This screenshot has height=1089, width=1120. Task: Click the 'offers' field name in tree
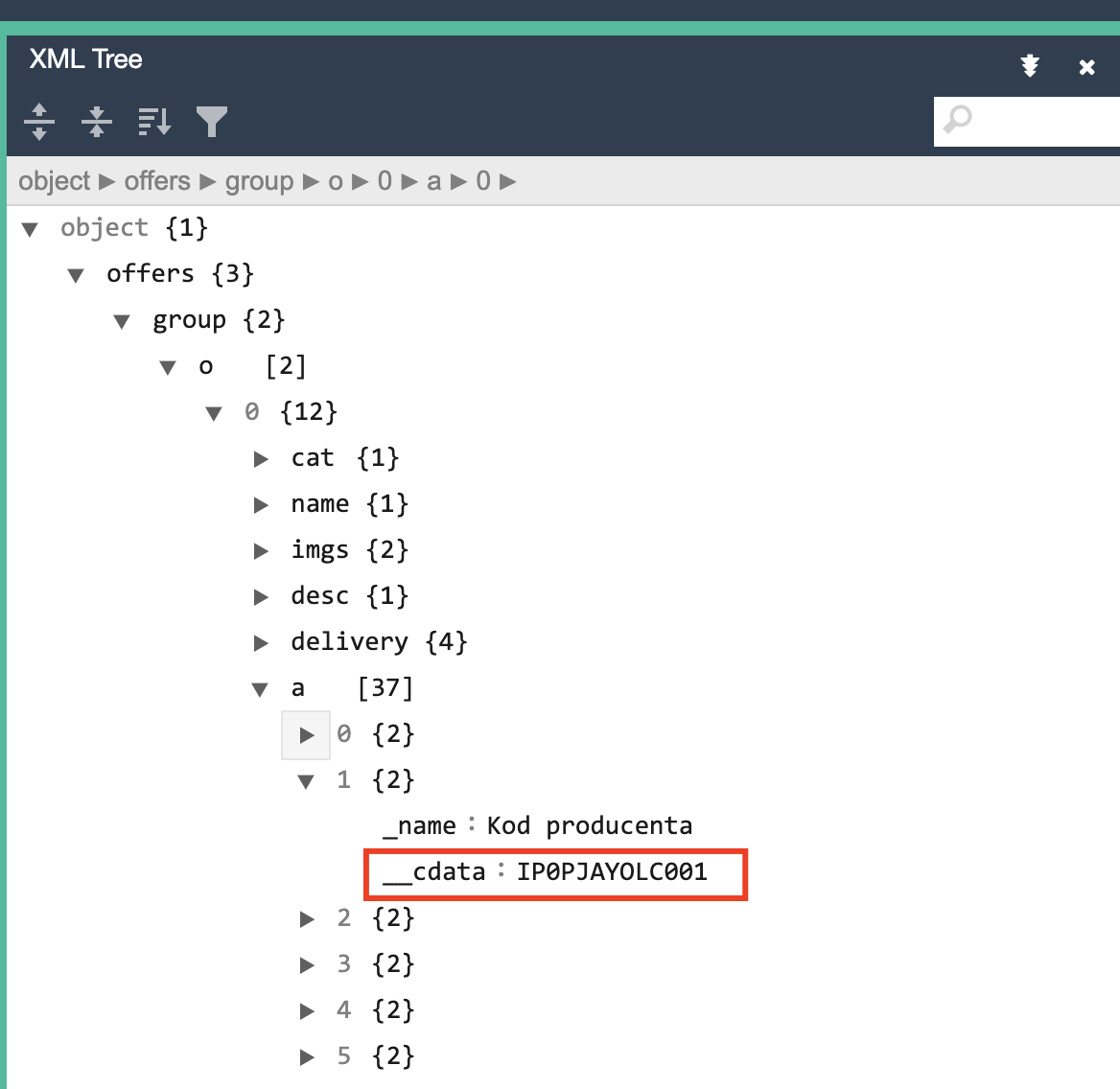pos(150,273)
